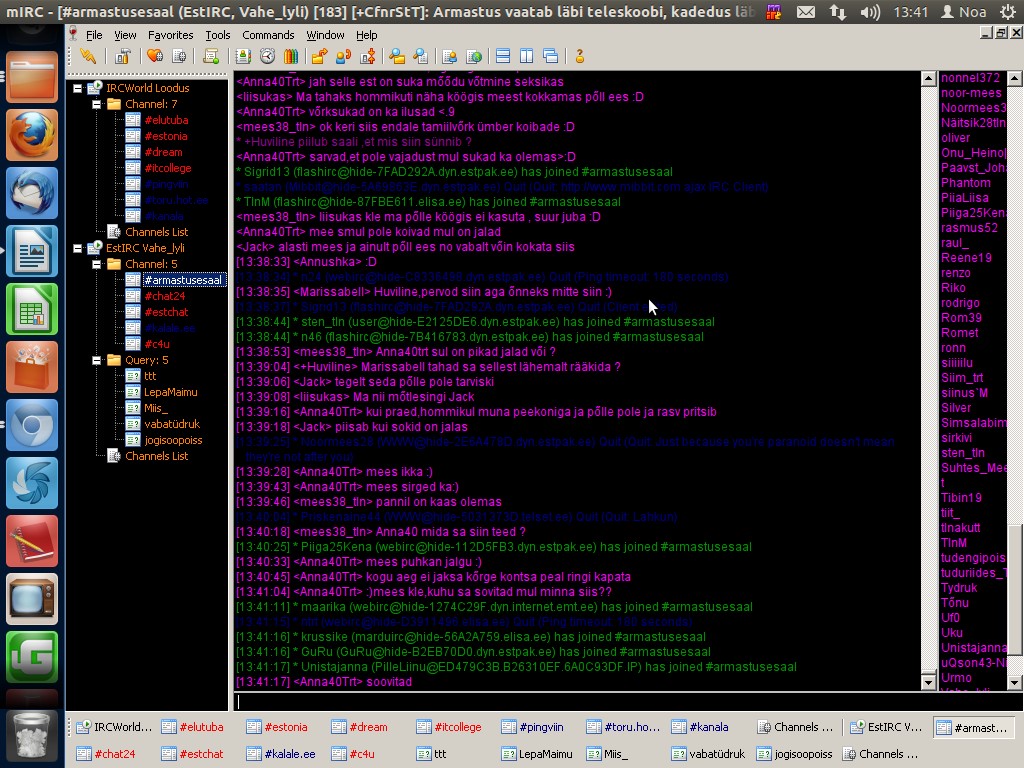Select #chat24 channel in the tree

click(165, 296)
